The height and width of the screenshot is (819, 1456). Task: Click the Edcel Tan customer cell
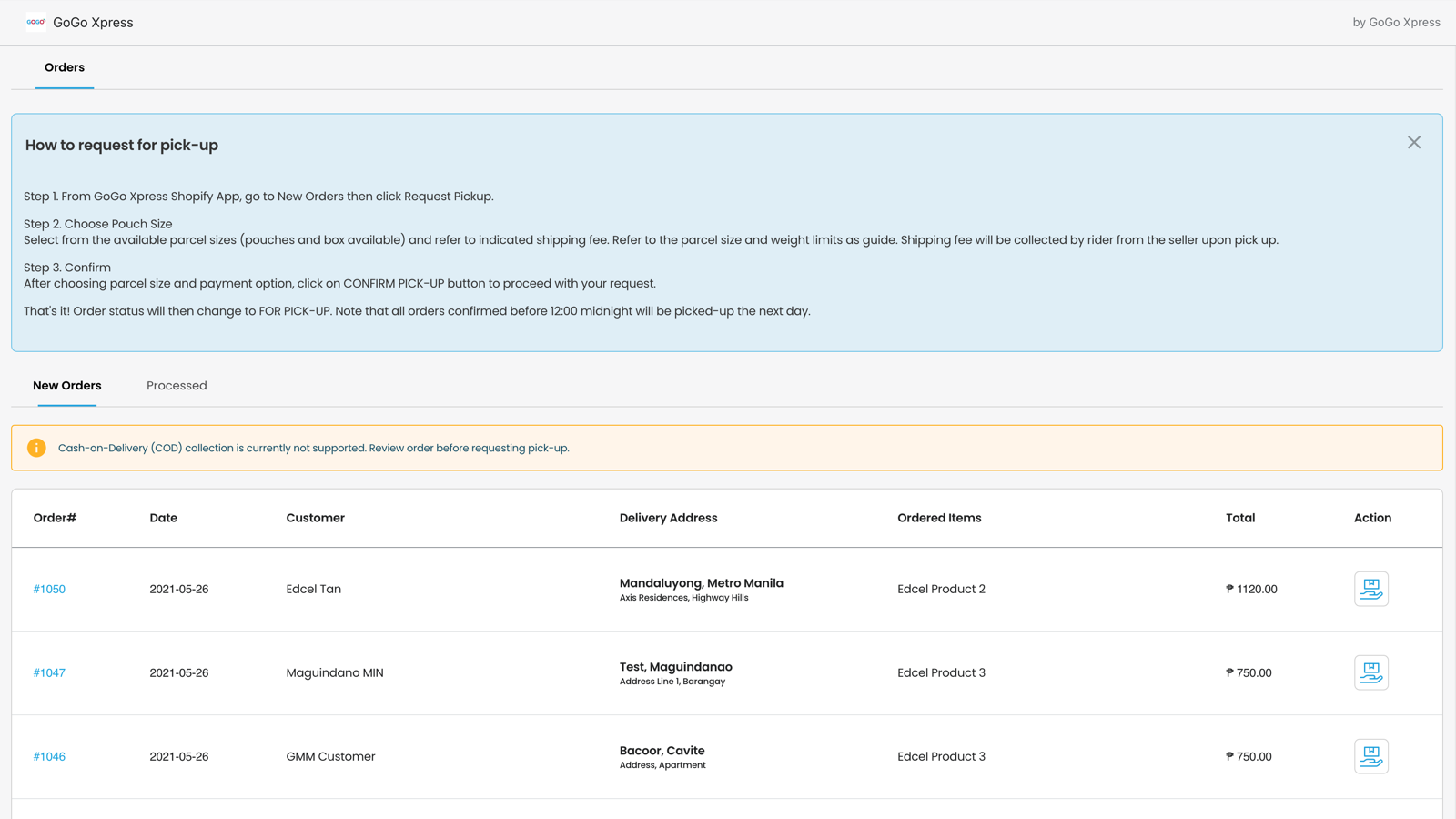pyautogui.click(x=314, y=589)
